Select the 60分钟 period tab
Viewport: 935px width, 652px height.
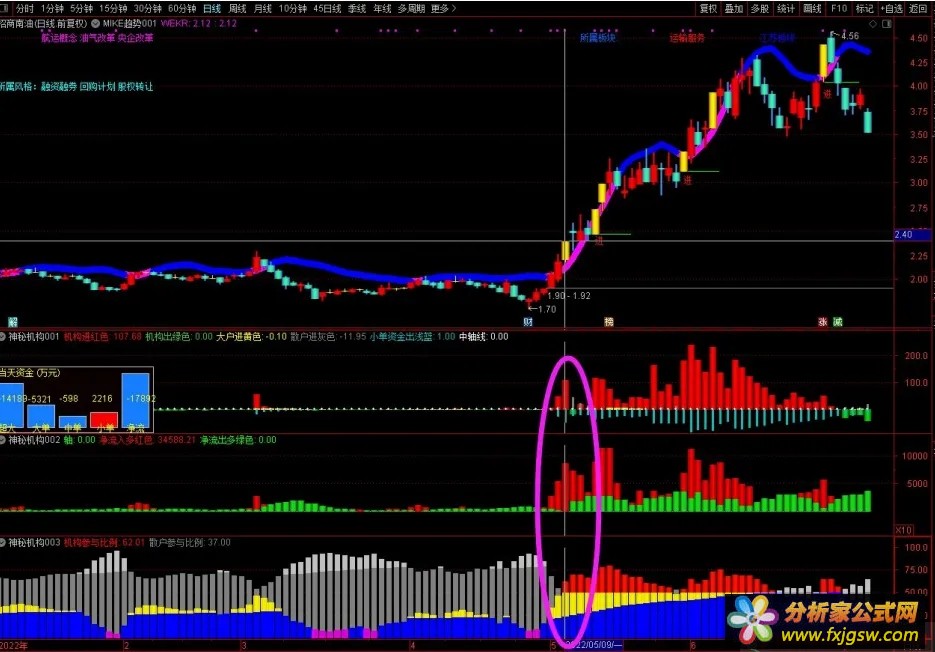[182, 8]
